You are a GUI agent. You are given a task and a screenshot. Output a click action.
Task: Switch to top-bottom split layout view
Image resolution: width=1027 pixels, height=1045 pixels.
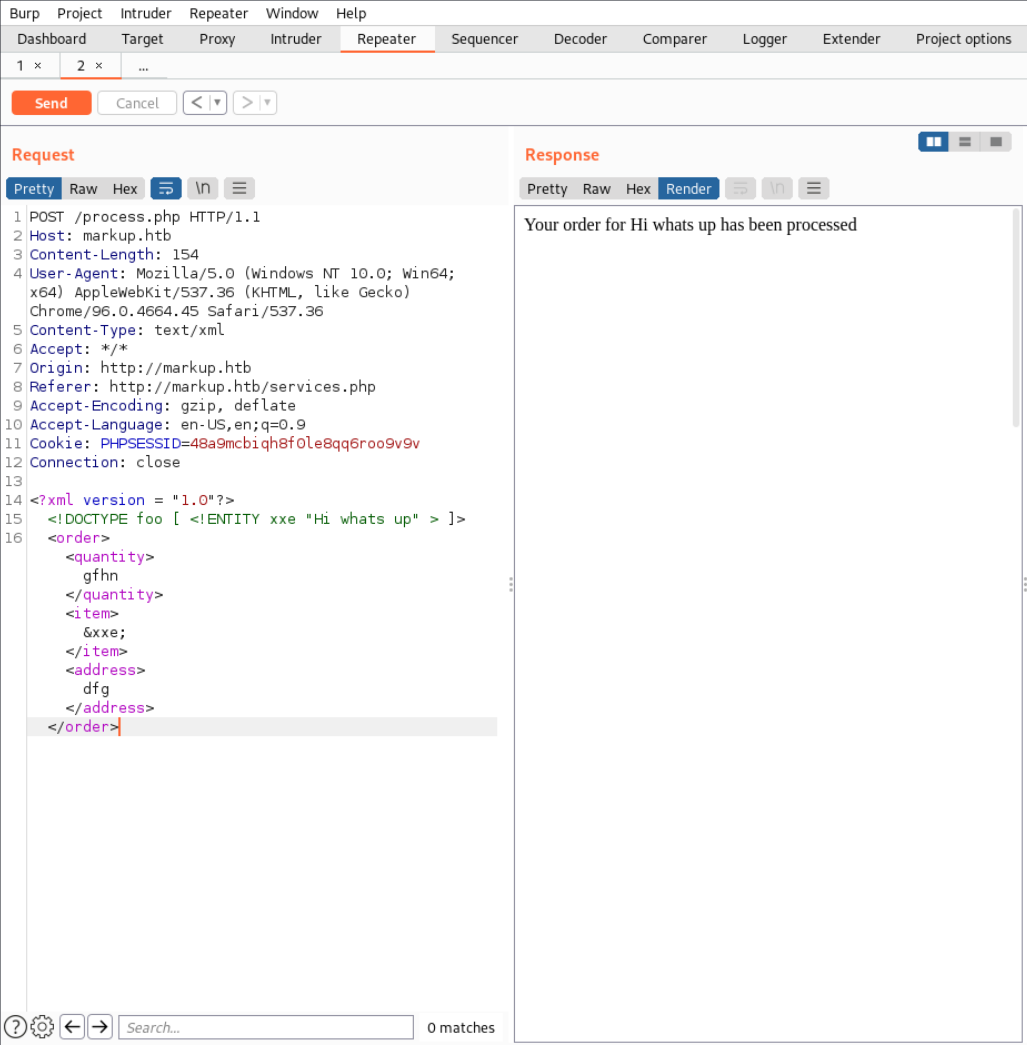pyautogui.click(x=964, y=142)
